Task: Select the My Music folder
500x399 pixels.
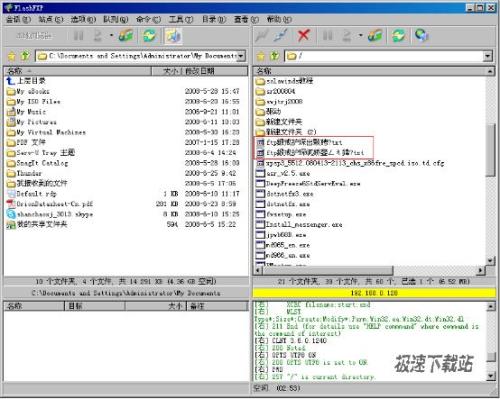Action: [x=26, y=112]
